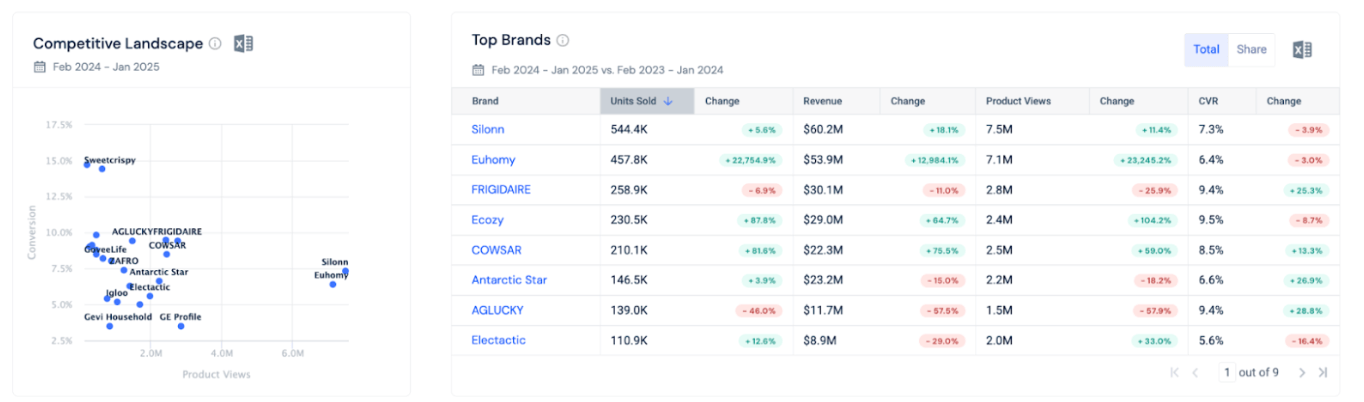Click Silonn CVR value 7.3%

(1211, 130)
